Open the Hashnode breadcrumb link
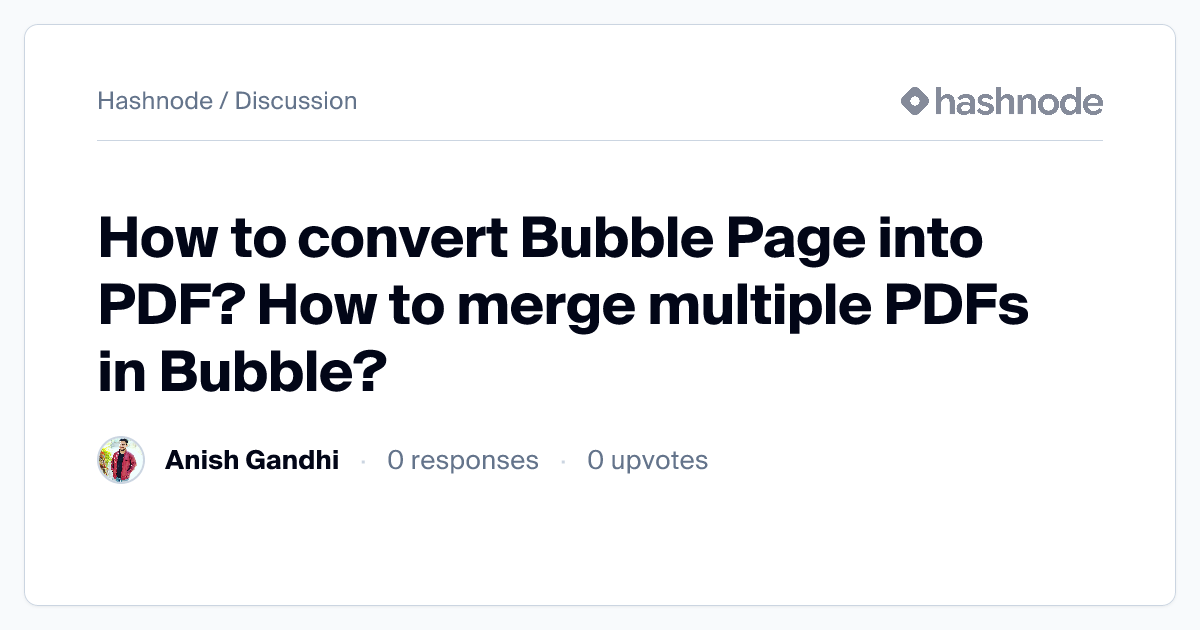 (x=154, y=101)
